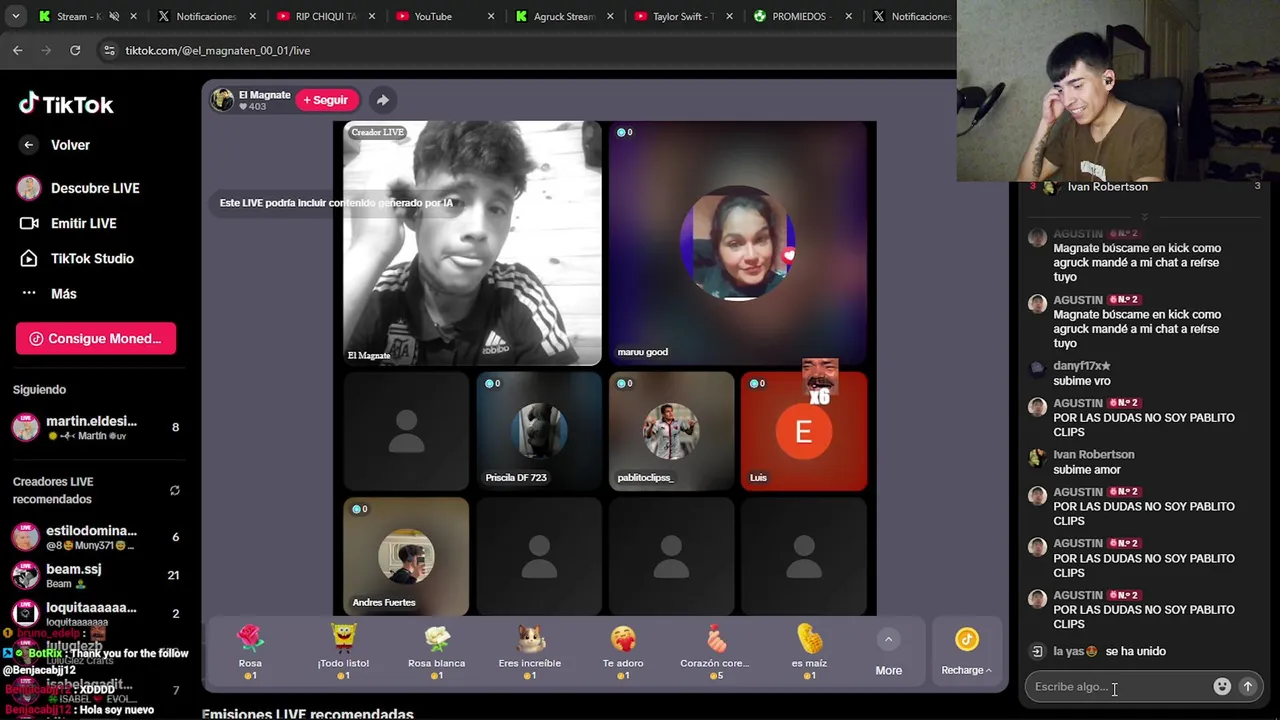Click the TikTok logo
1280x720 pixels.
point(66,104)
